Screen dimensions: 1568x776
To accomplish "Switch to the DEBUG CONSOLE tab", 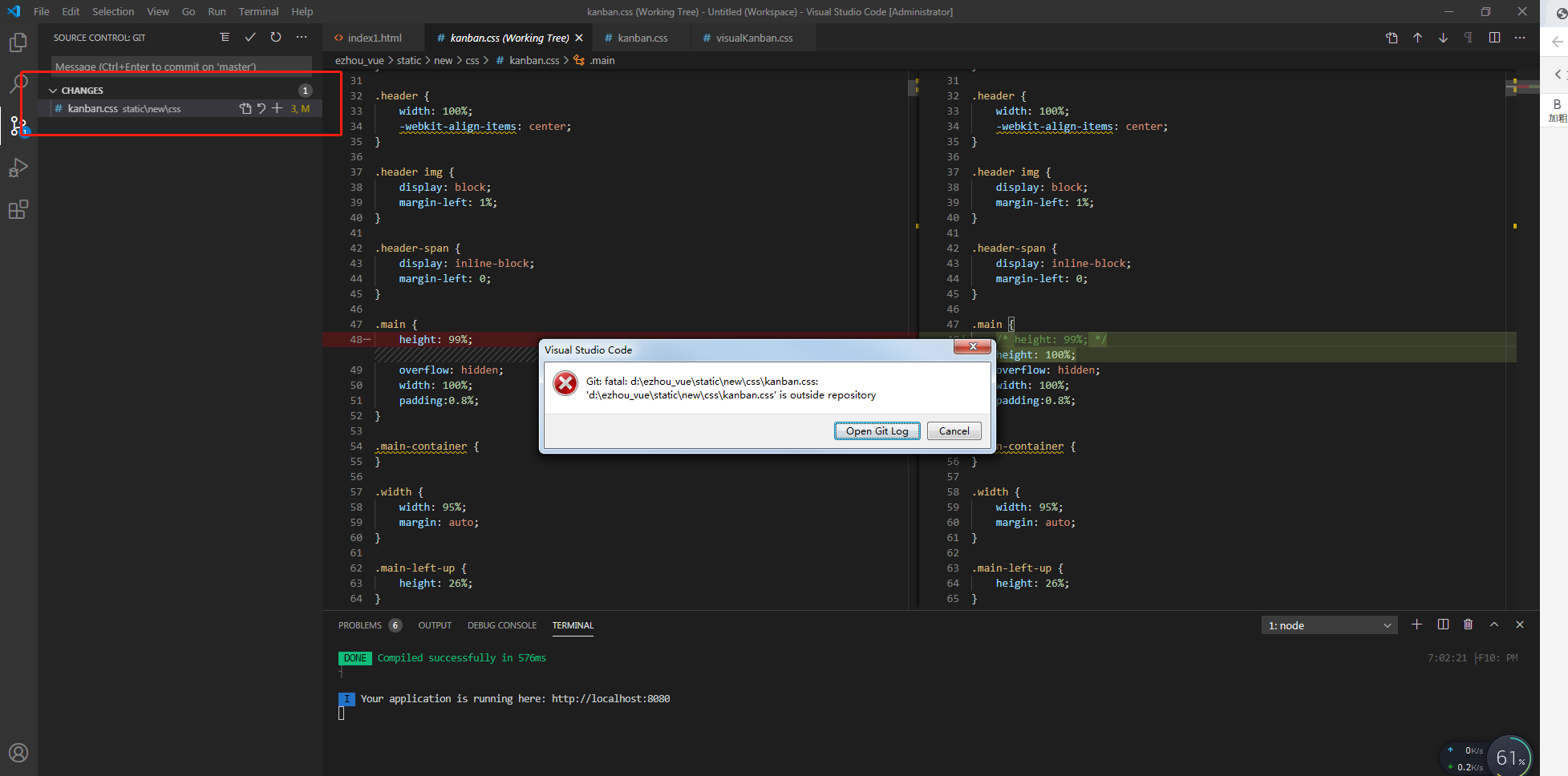I will [x=502, y=625].
